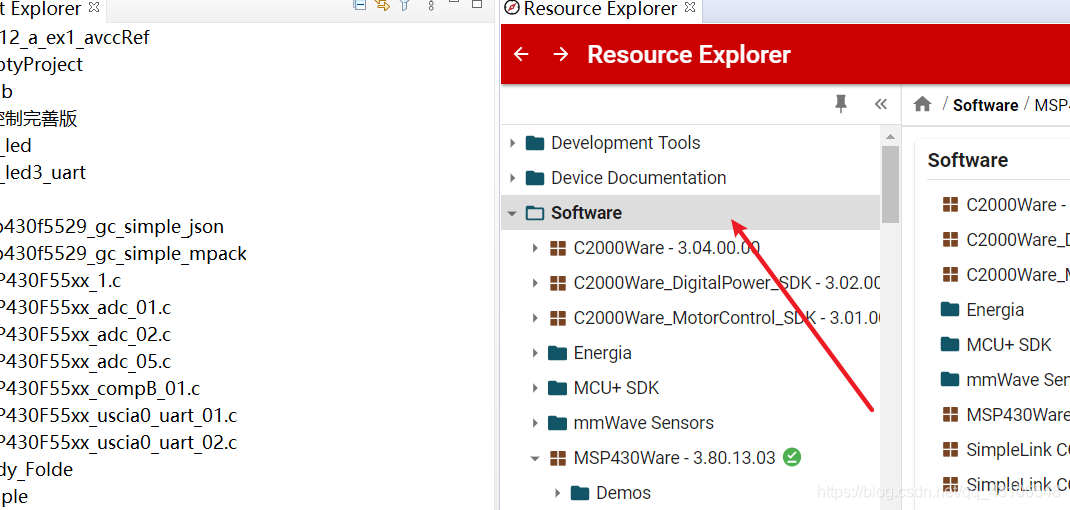The width and height of the screenshot is (1070, 510).
Task: Select 'Development Tools' label in tree
Action: tap(626, 143)
